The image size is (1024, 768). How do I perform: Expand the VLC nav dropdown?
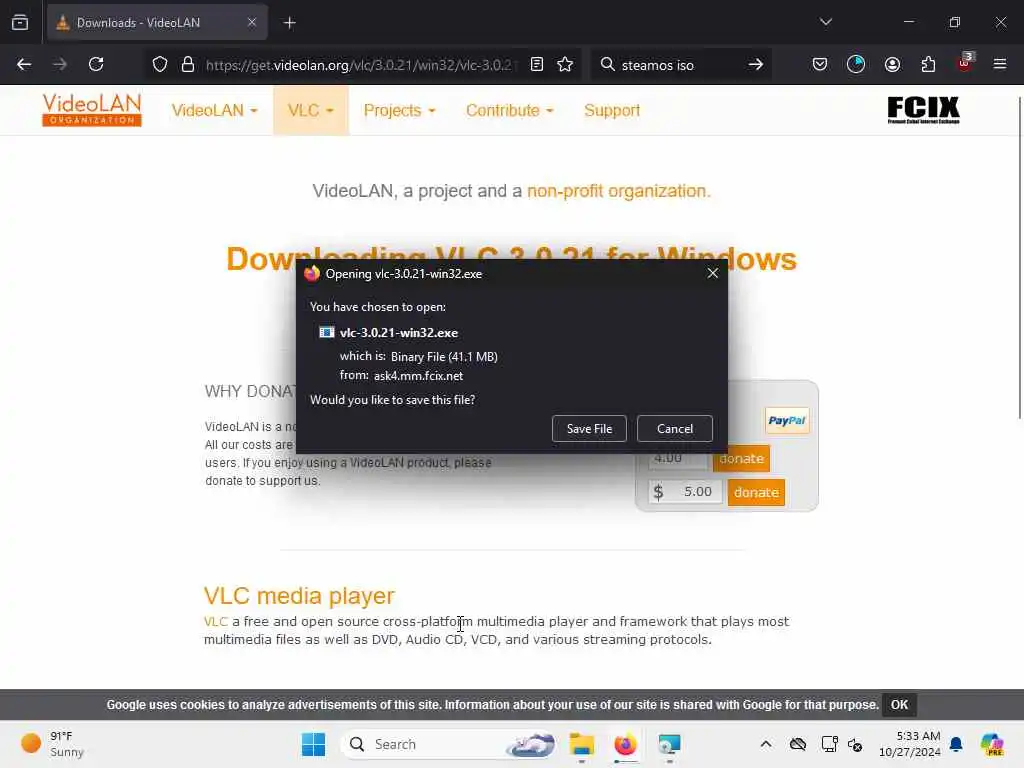coord(311,110)
